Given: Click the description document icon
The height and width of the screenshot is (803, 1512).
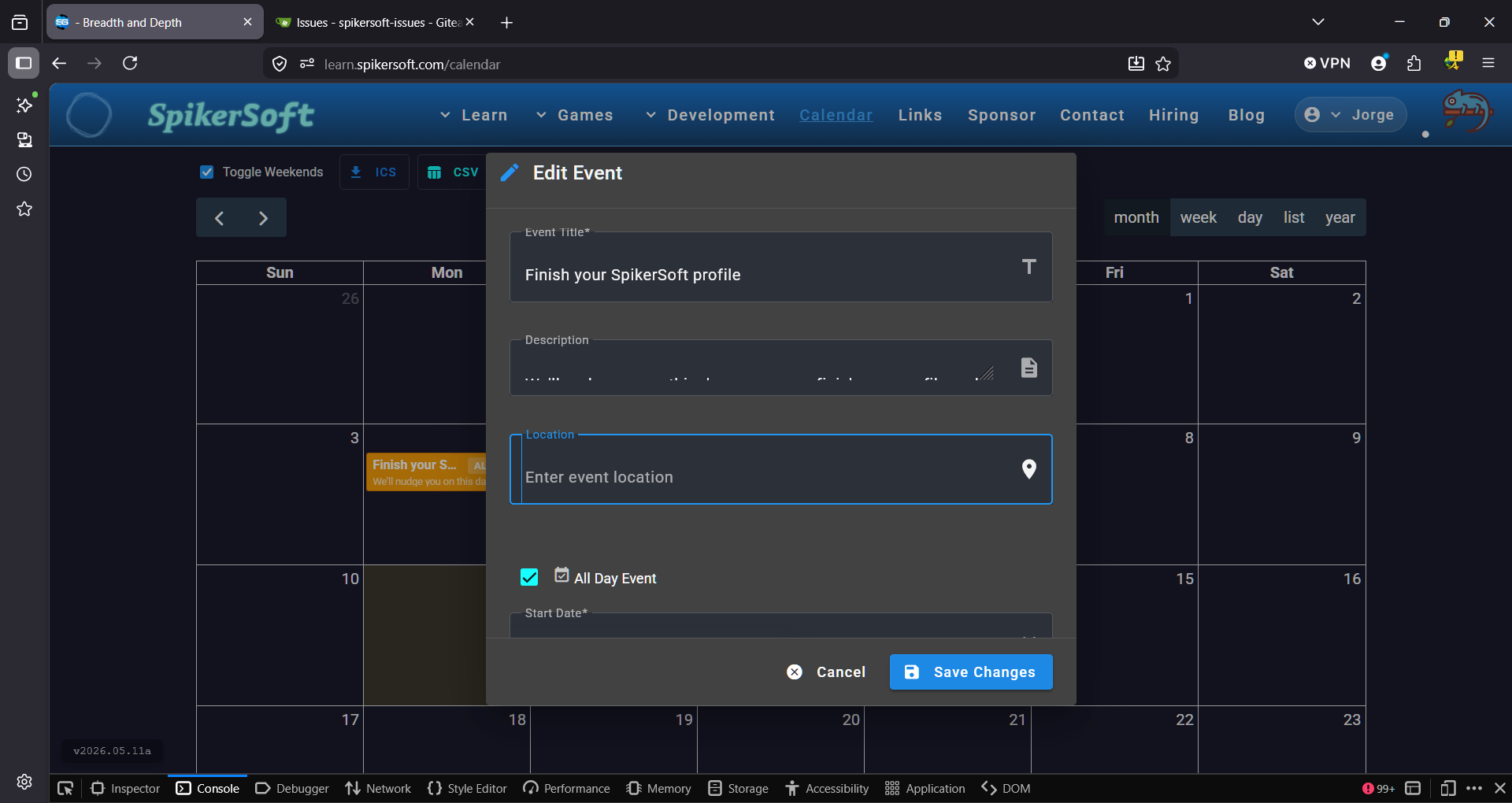Looking at the screenshot, I should pos(1028,368).
